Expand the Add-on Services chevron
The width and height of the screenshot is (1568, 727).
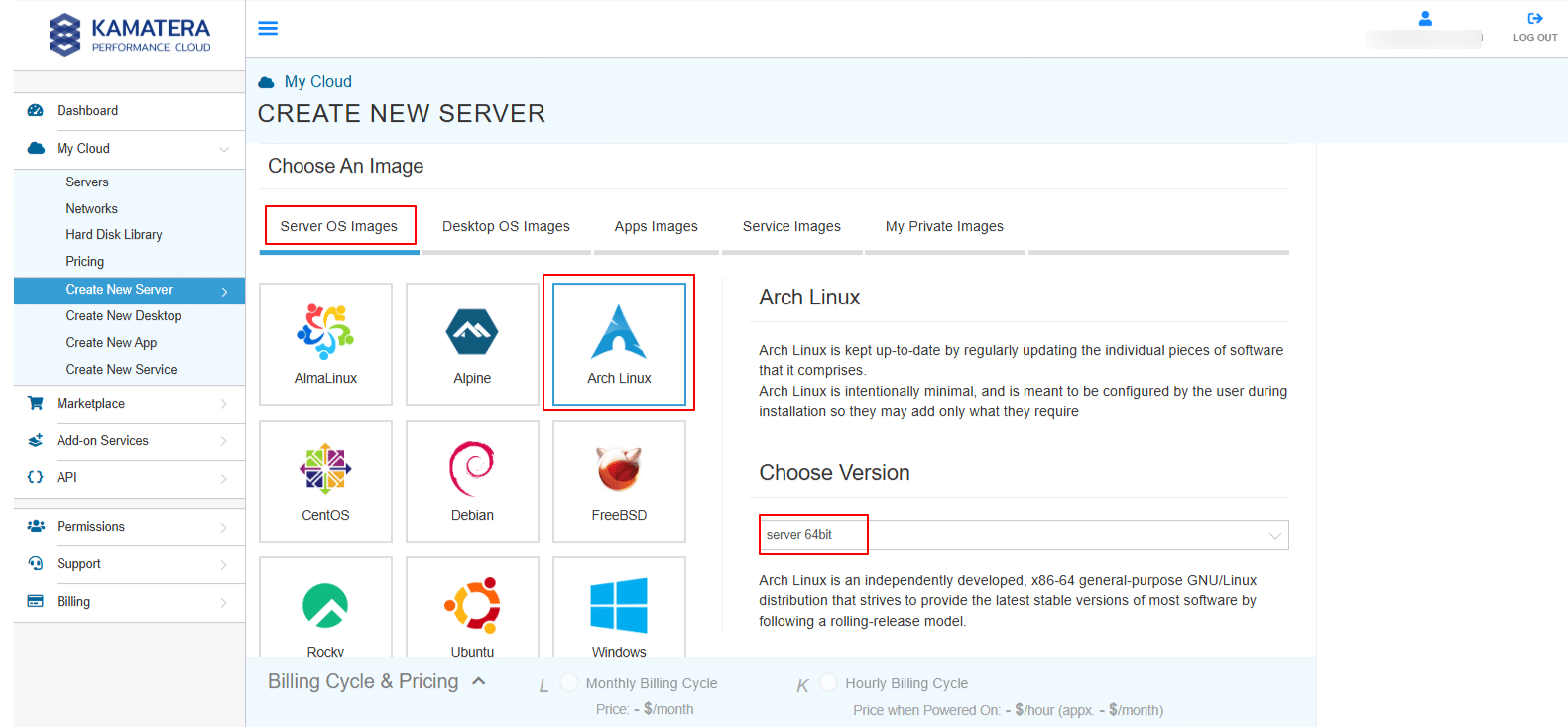coord(224,441)
